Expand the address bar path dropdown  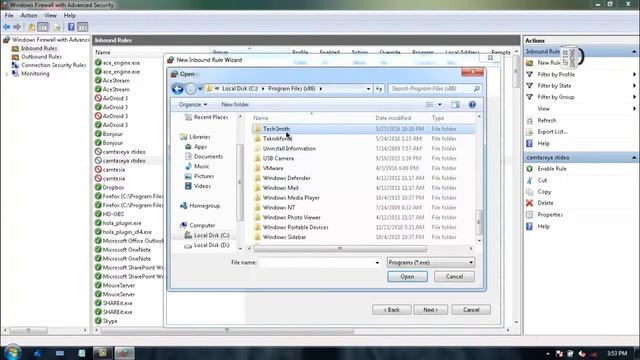click(368, 89)
